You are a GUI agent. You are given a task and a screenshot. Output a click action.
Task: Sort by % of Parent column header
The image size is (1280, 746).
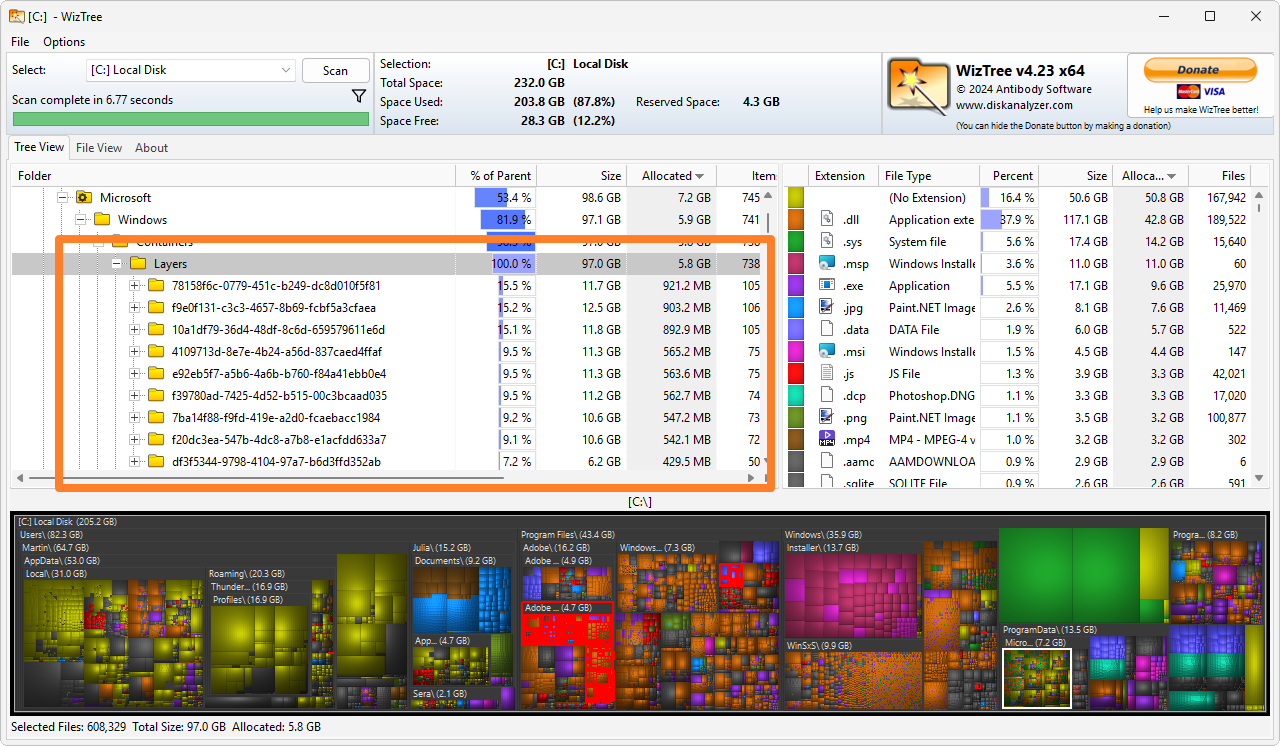pos(496,176)
